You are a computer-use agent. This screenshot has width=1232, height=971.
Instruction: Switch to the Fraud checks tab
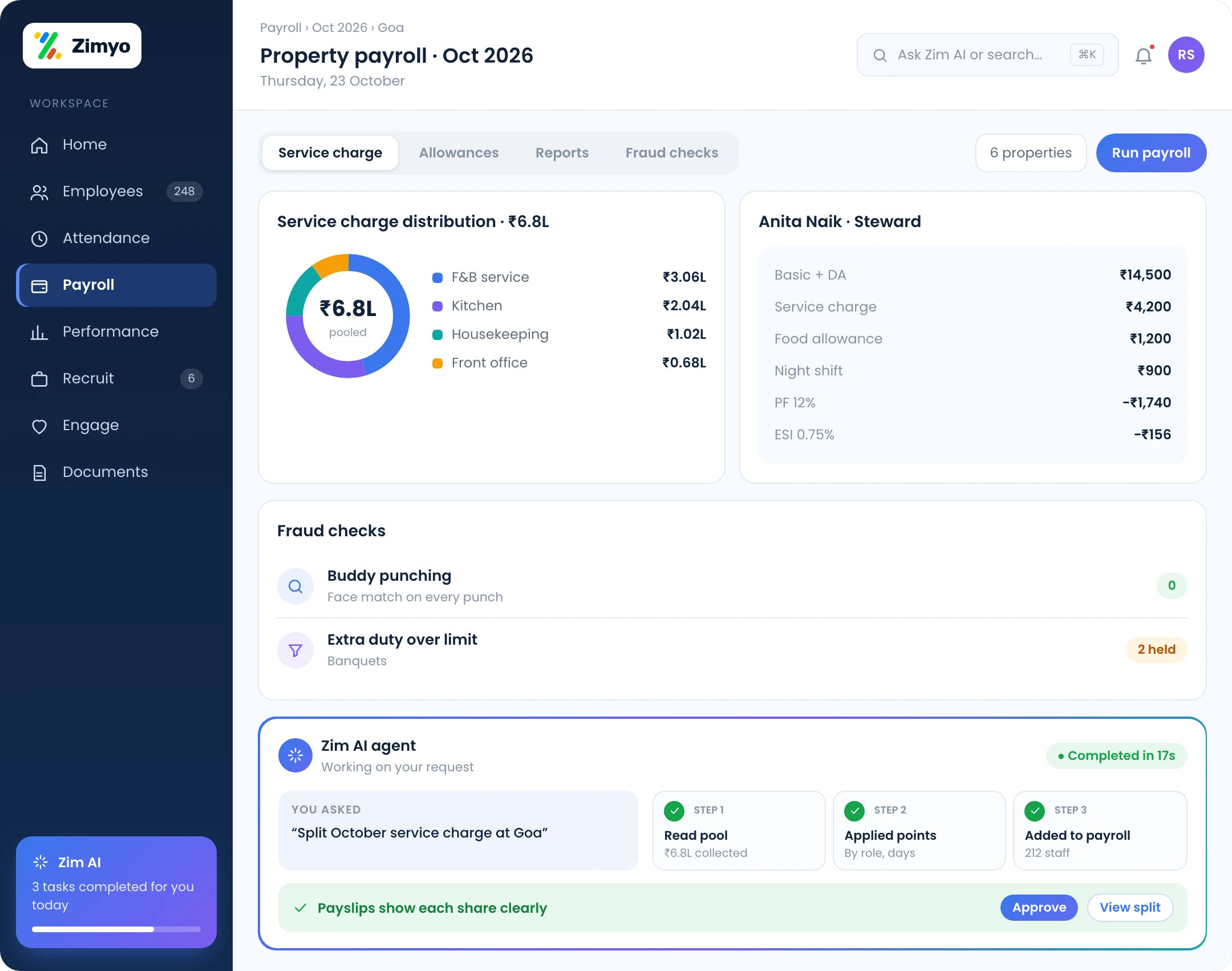(x=671, y=153)
